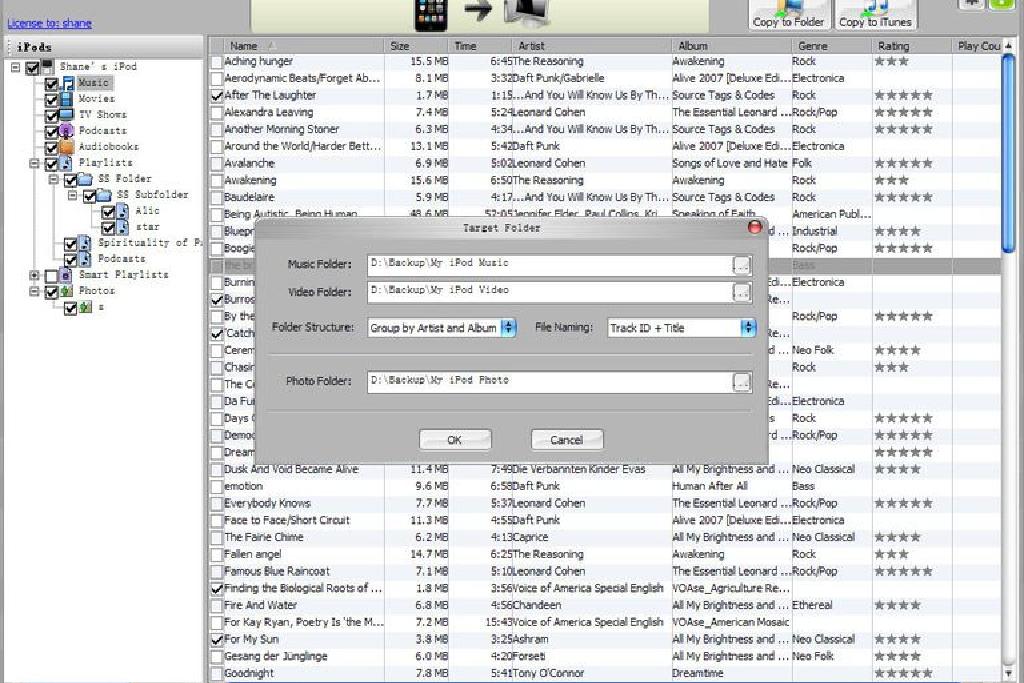This screenshot has height=683, width=1024.
Task: Click the Movies icon in the tree
Action: click(x=67, y=99)
